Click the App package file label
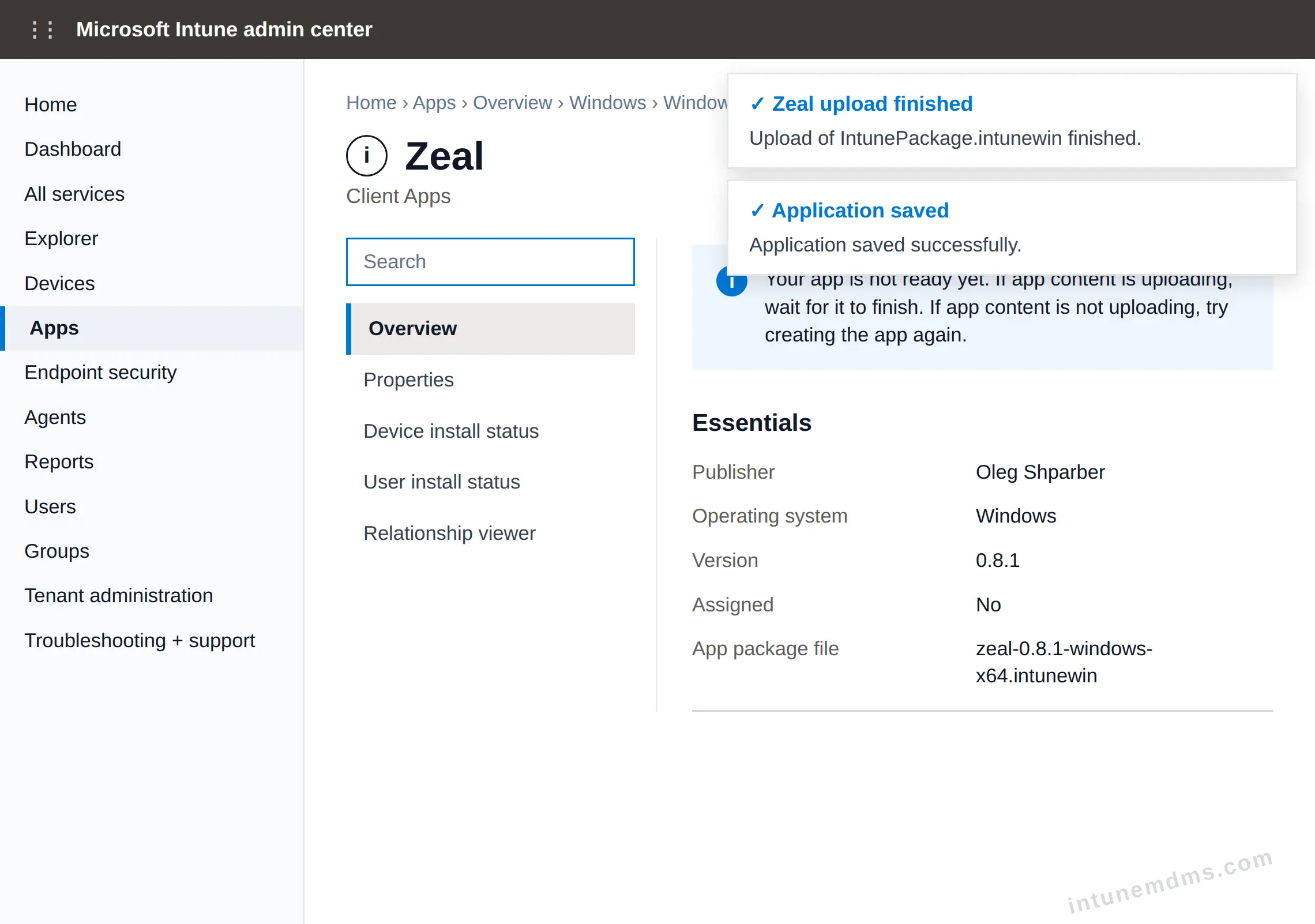The width and height of the screenshot is (1315, 924). tap(765, 649)
